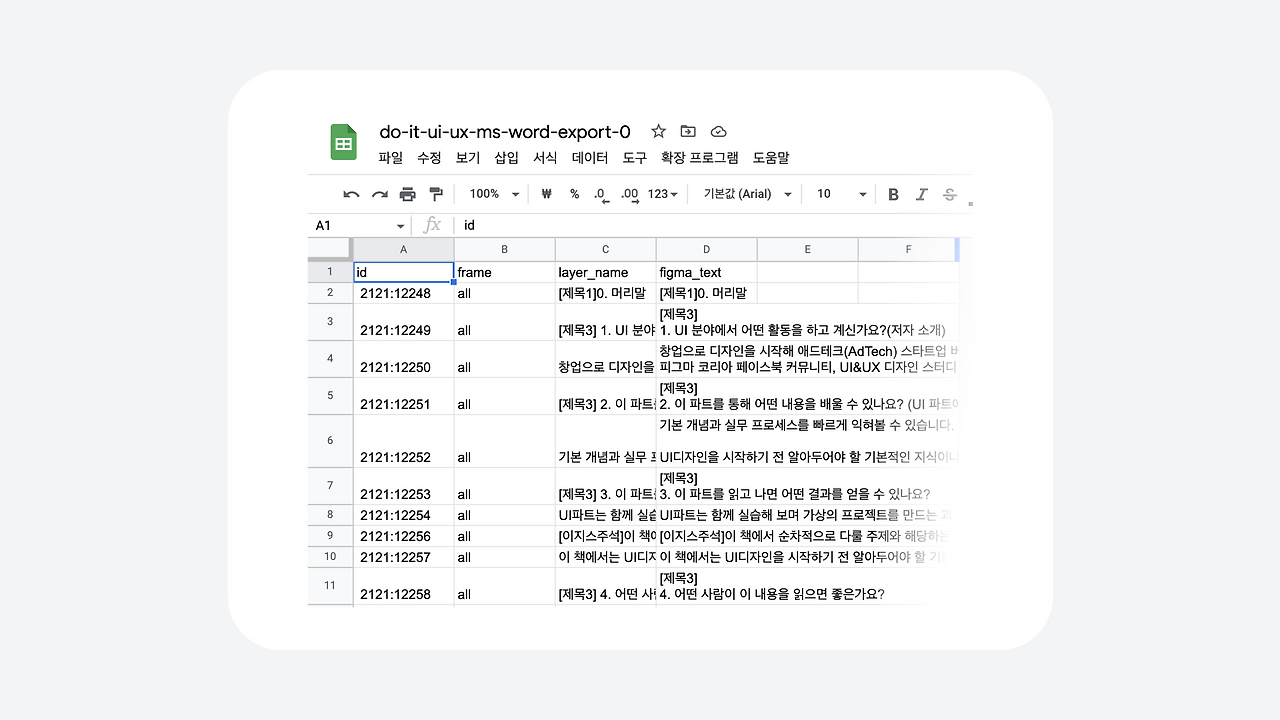Screen dimensions: 1280x720
Task: Open the 서식 menu
Action: click(545, 158)
